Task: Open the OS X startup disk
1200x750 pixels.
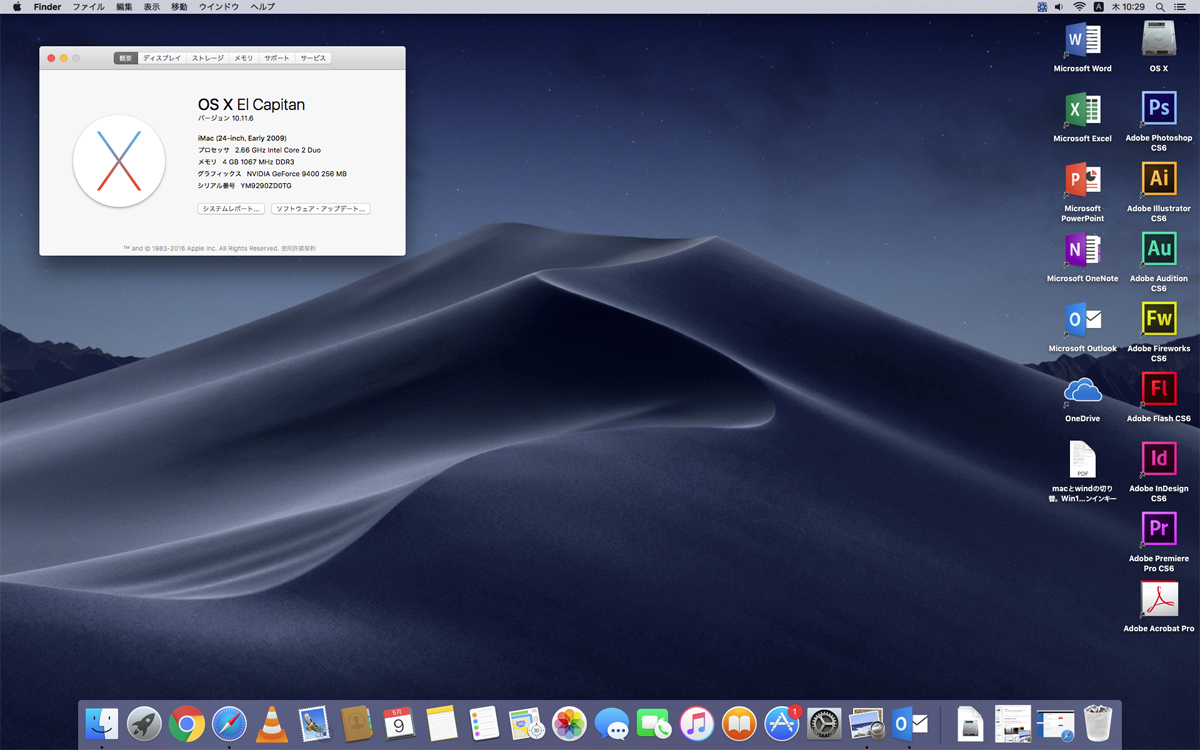Action: click(1157, 42)
